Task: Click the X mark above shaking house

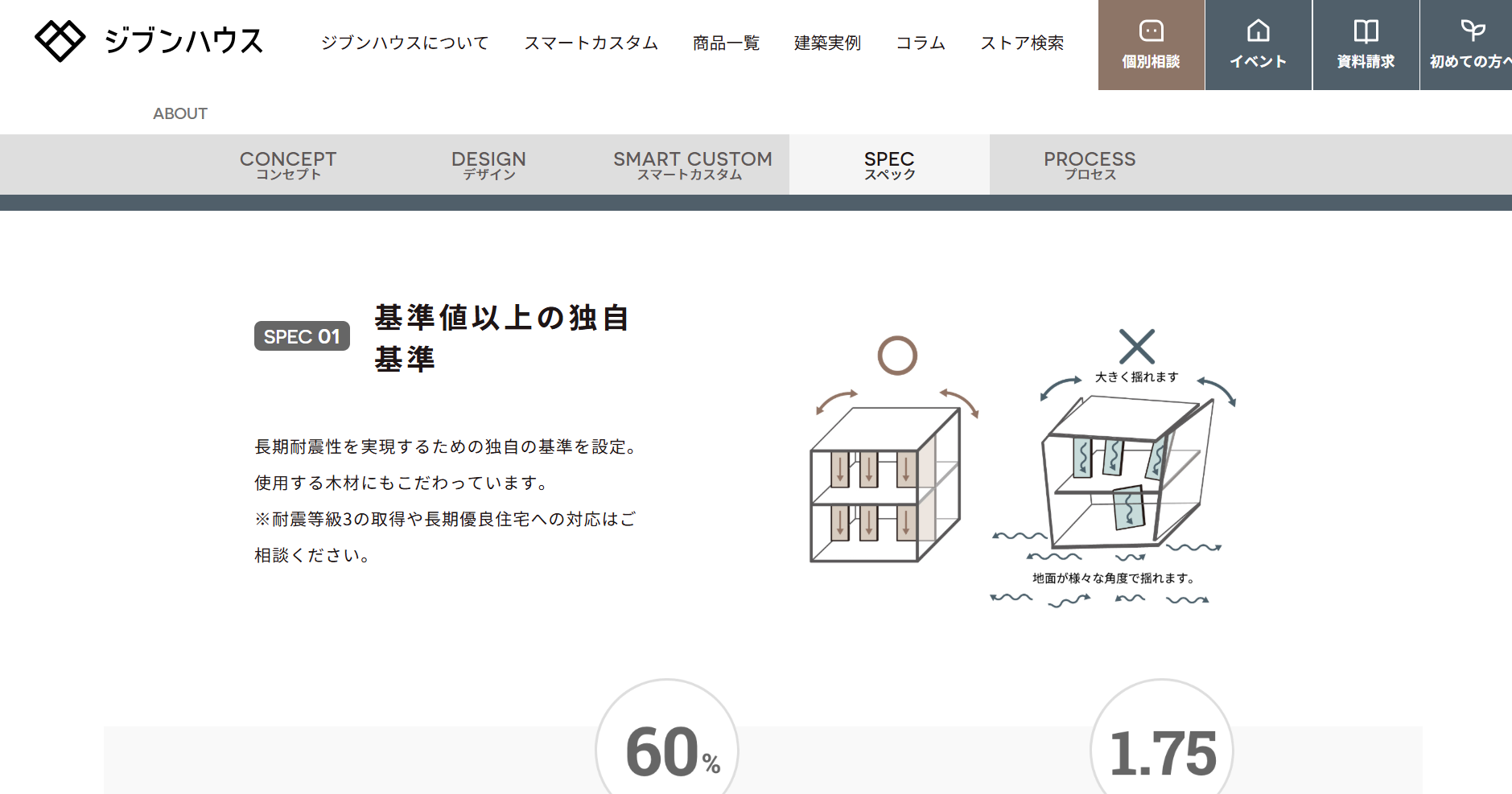Action: 1136,347
